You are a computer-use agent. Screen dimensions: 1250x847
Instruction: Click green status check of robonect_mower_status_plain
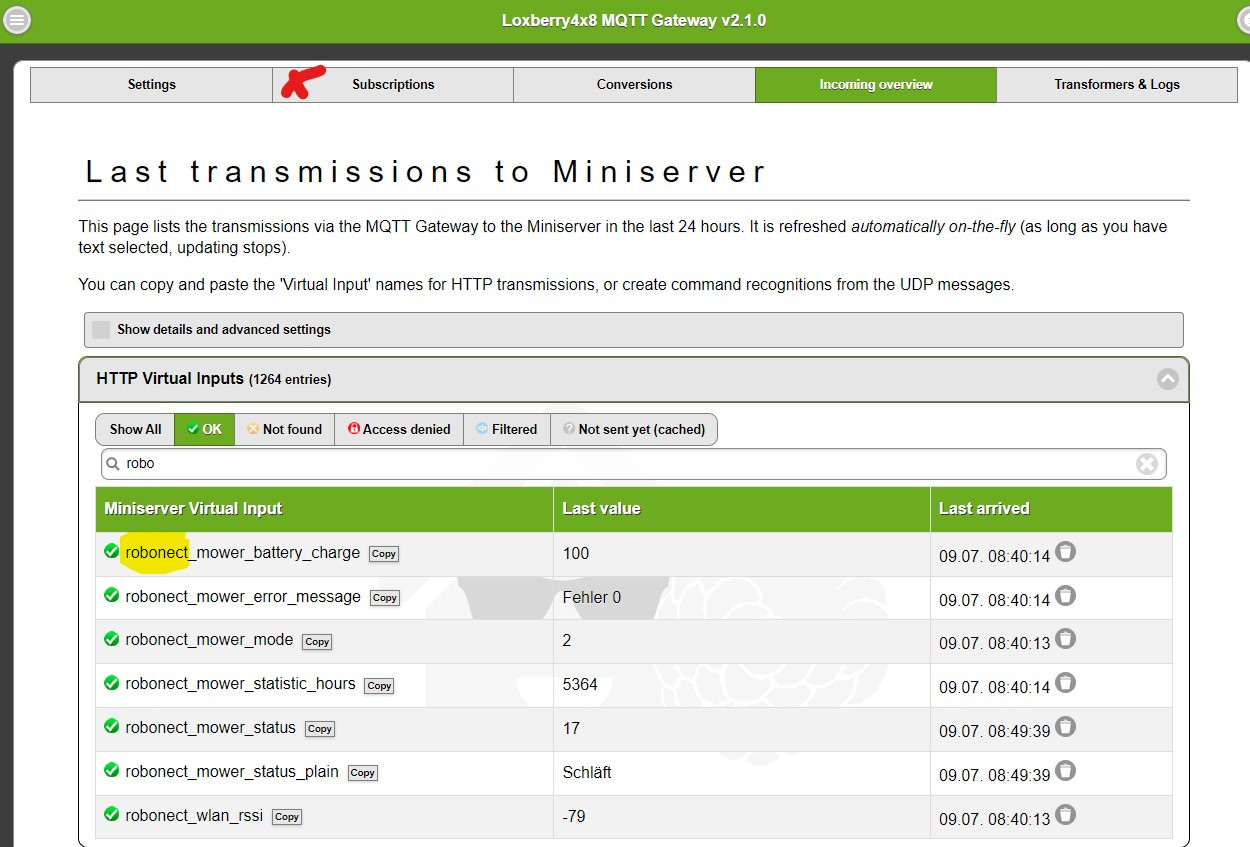coord(112,771)
